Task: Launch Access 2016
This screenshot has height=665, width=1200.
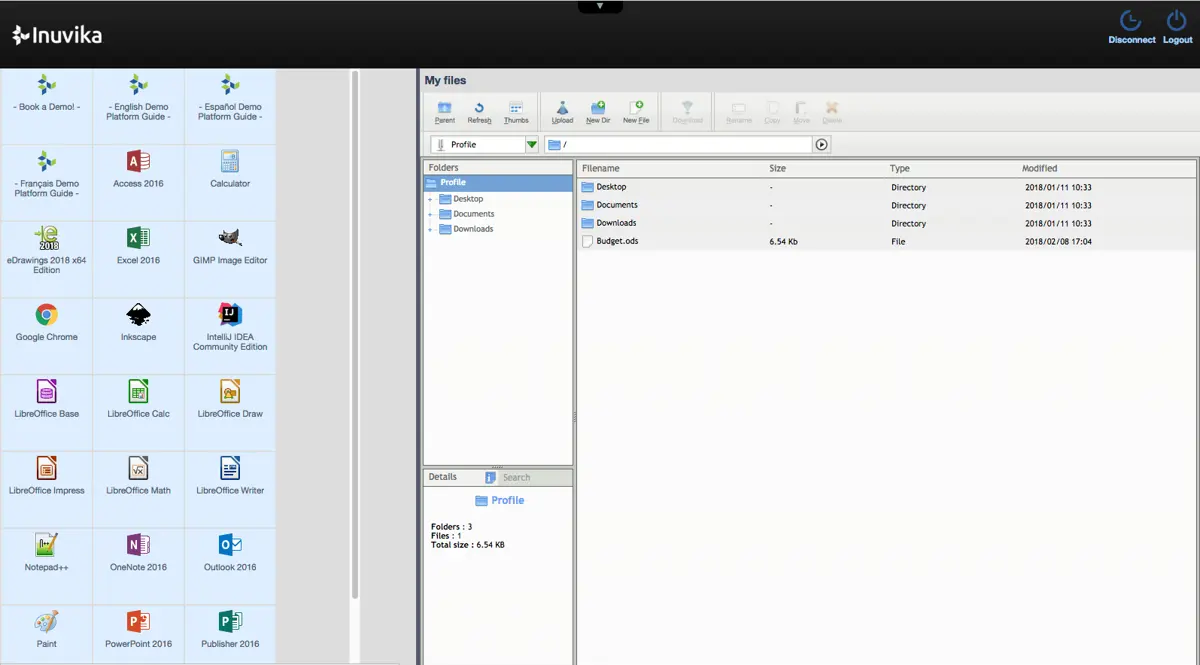Action: point(138,183)
